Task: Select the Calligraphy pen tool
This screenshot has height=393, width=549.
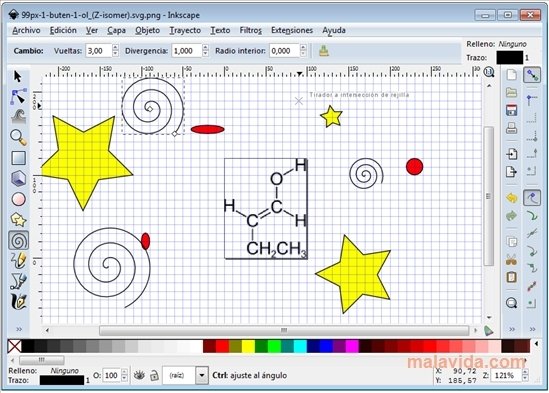Action: tap(19, 302)
